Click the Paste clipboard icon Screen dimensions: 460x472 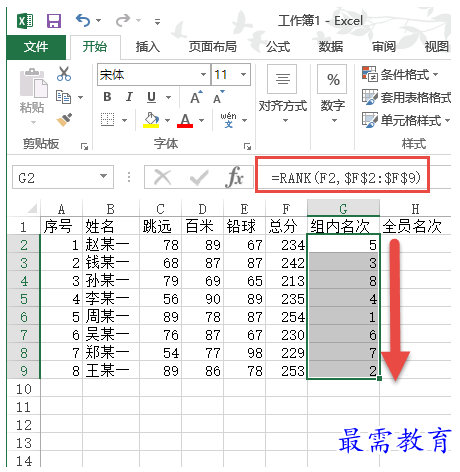click(x=33, y=83)
